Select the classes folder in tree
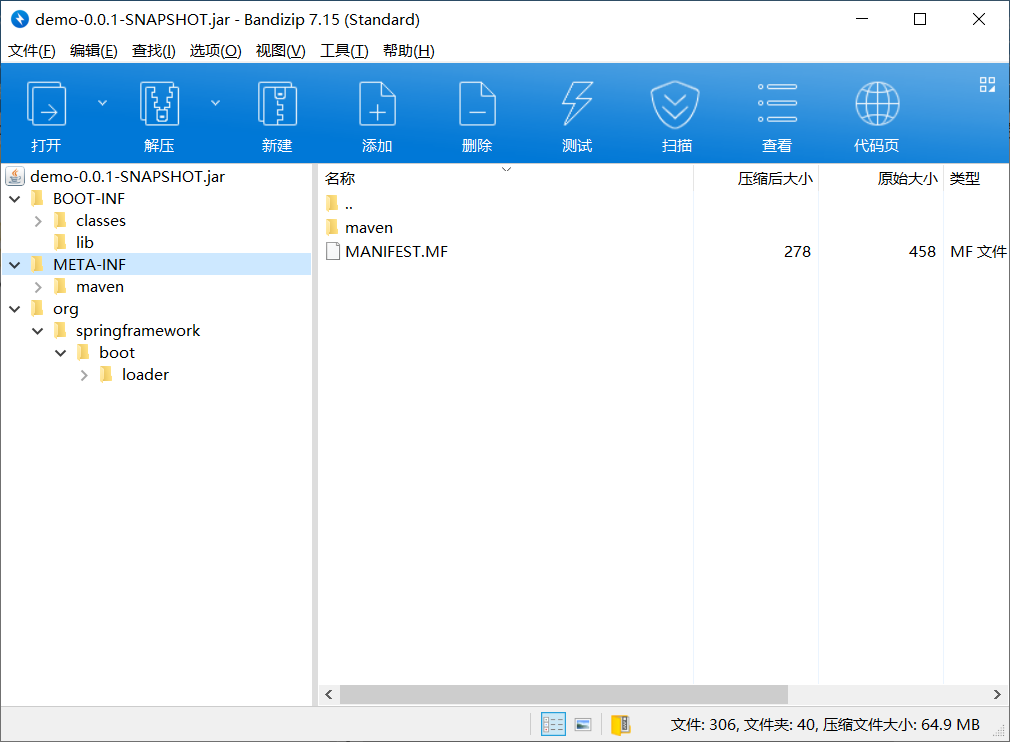The width and height of the screenshot is (1010, 742). (100, 221)
